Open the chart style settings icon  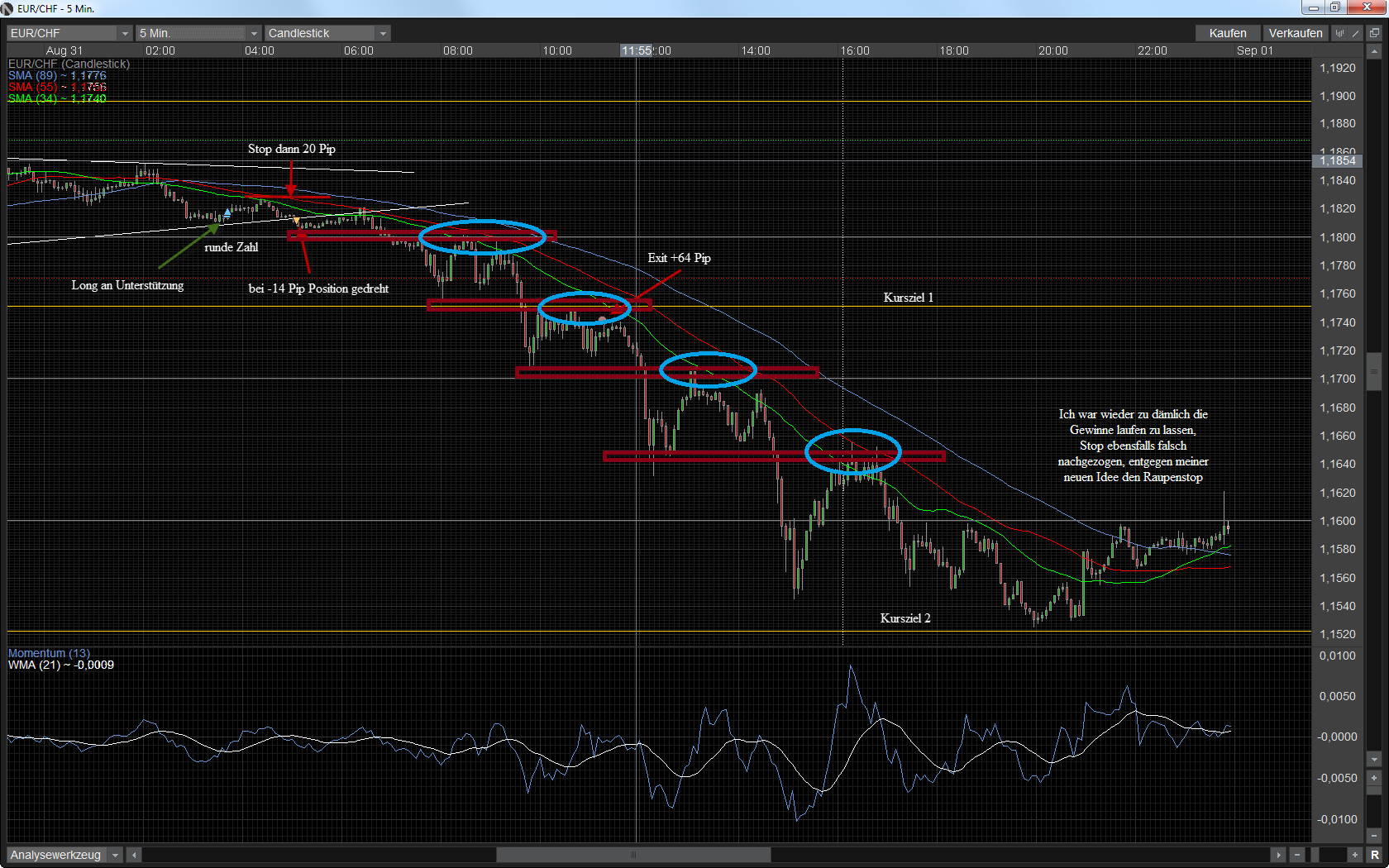[1339, 33]
